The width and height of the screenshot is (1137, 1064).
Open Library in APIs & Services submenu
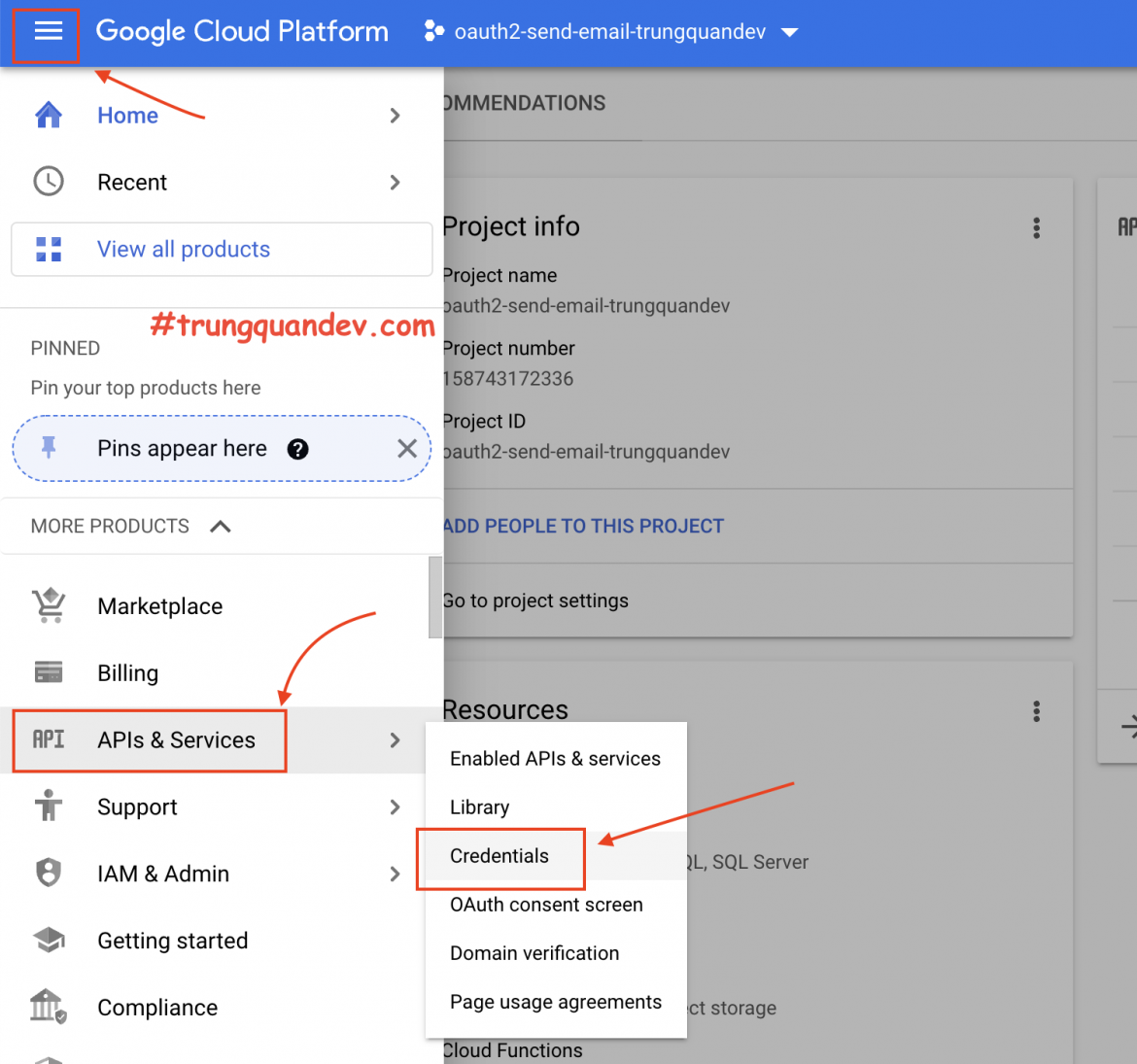pos(479,807)
